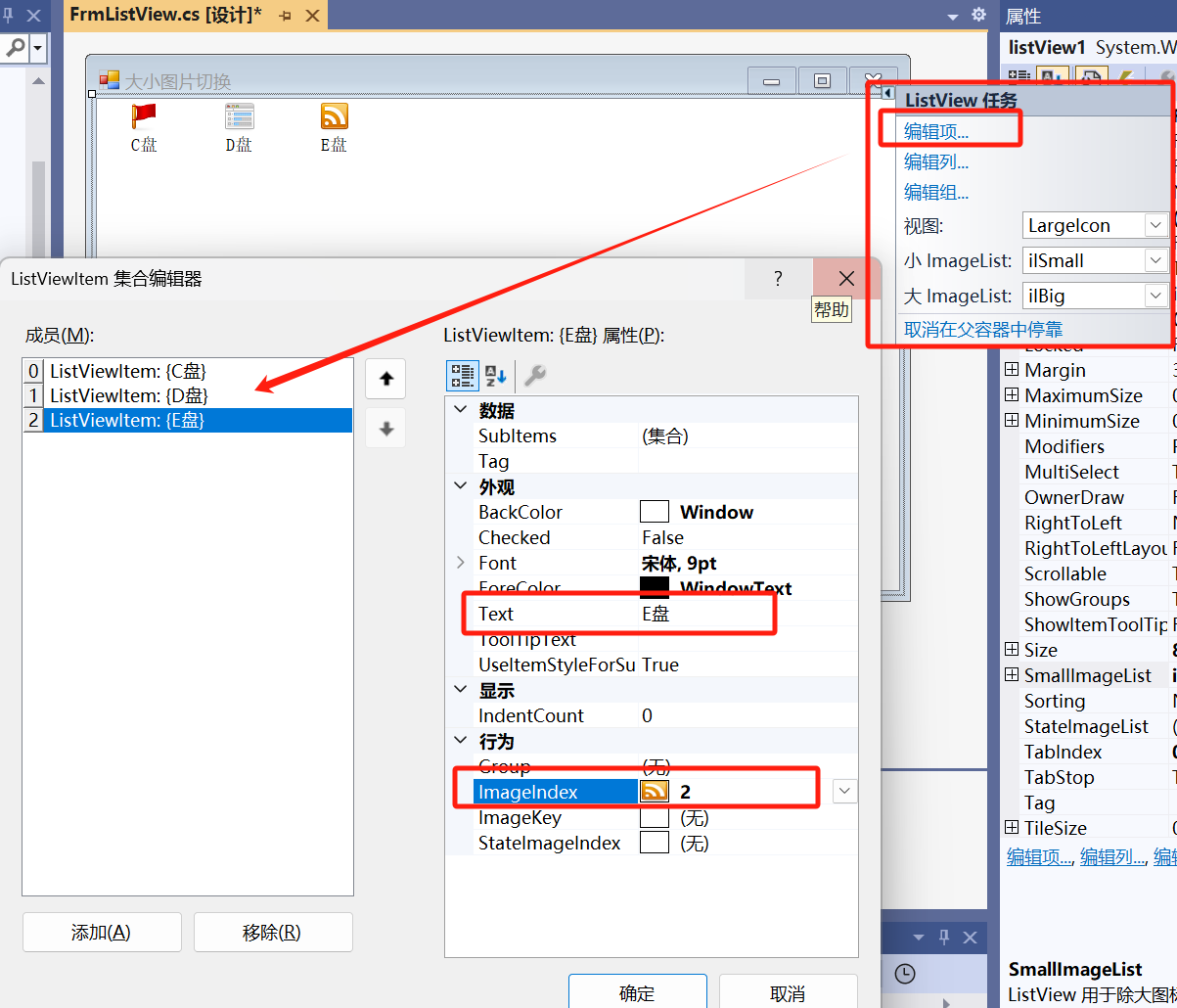Open the 视图 LargeIcon dropdown

[x=1154, y=226]
